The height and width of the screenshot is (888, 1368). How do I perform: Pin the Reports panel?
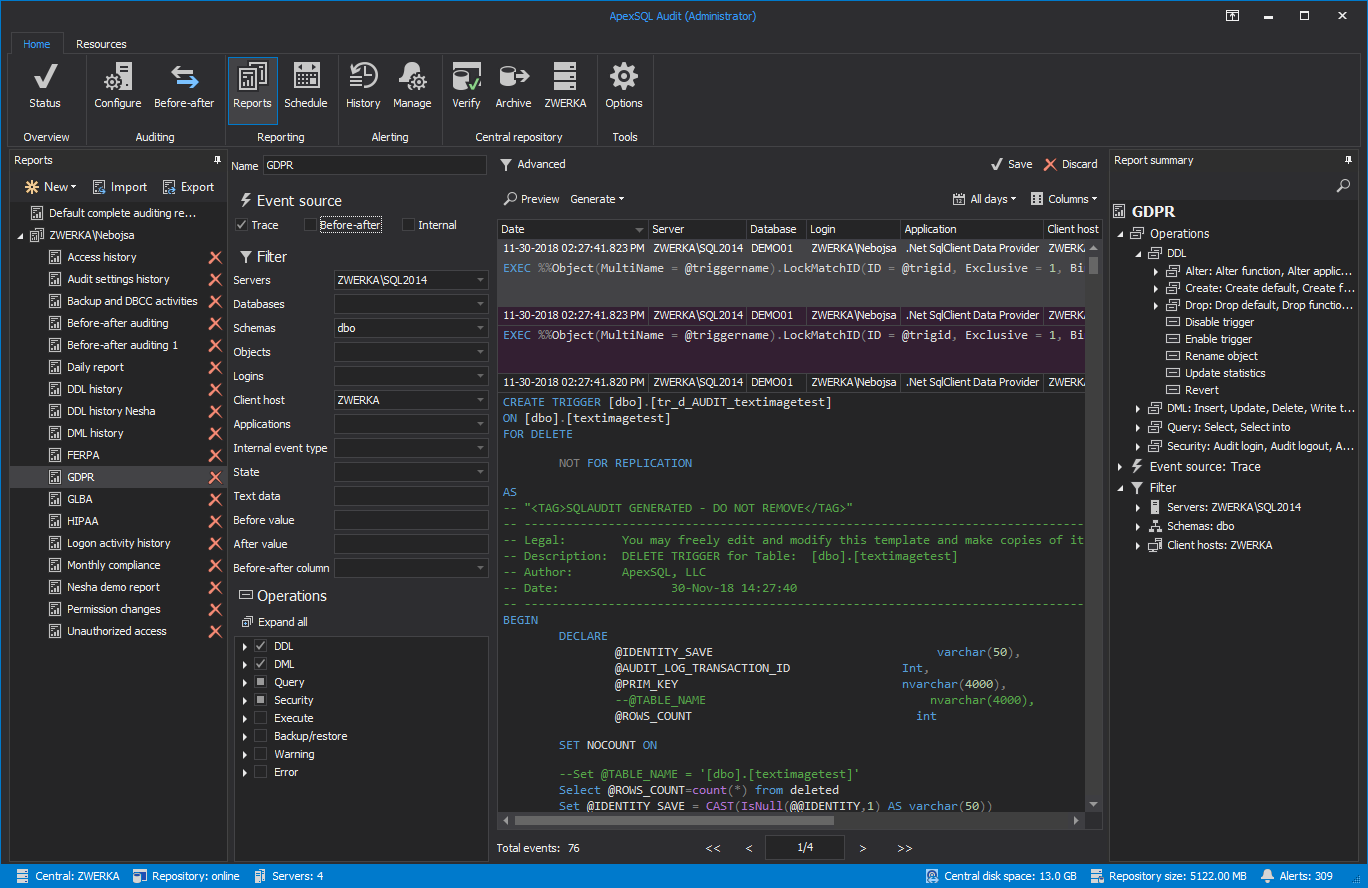point(217,160)
